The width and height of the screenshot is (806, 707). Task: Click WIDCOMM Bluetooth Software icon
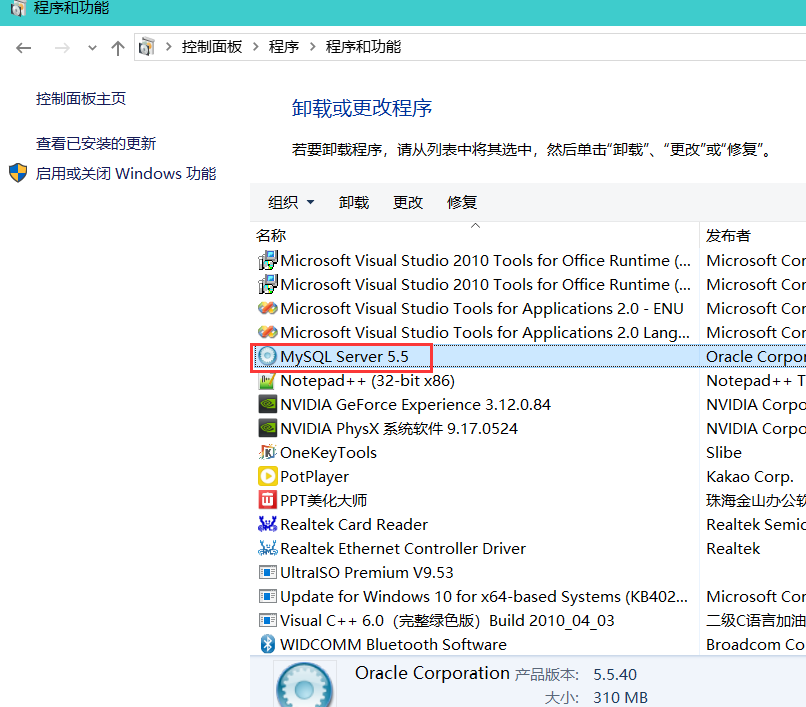coord(267,644)
